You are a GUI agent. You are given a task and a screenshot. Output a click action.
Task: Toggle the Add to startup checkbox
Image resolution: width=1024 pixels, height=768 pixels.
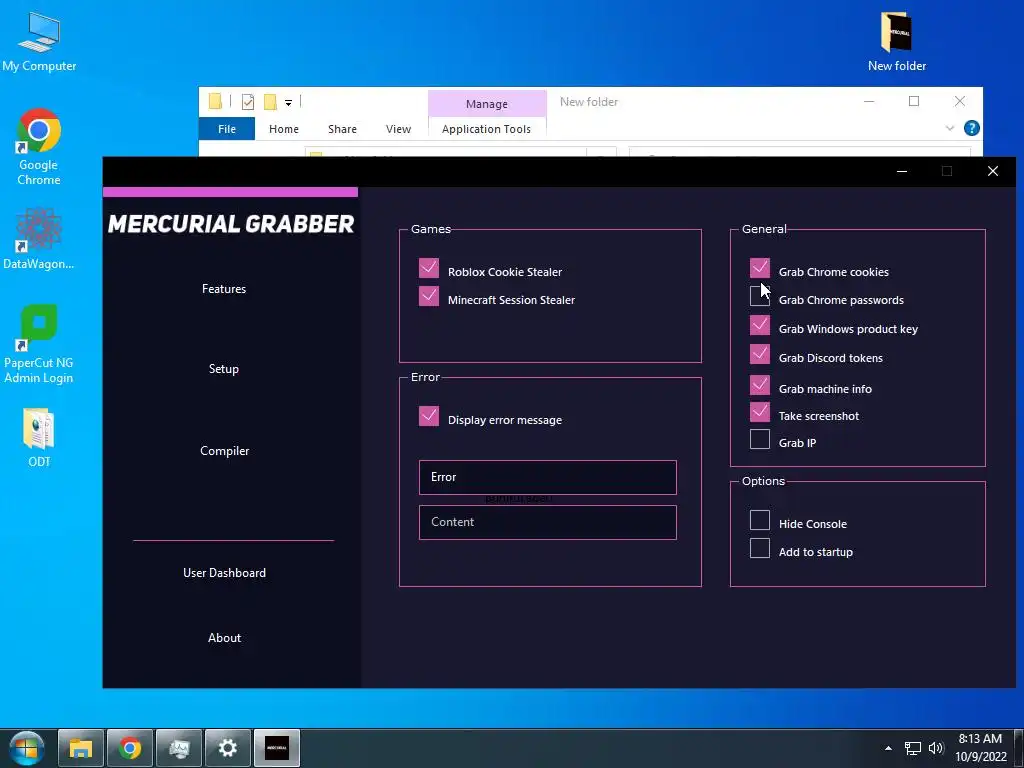point(760,548)
